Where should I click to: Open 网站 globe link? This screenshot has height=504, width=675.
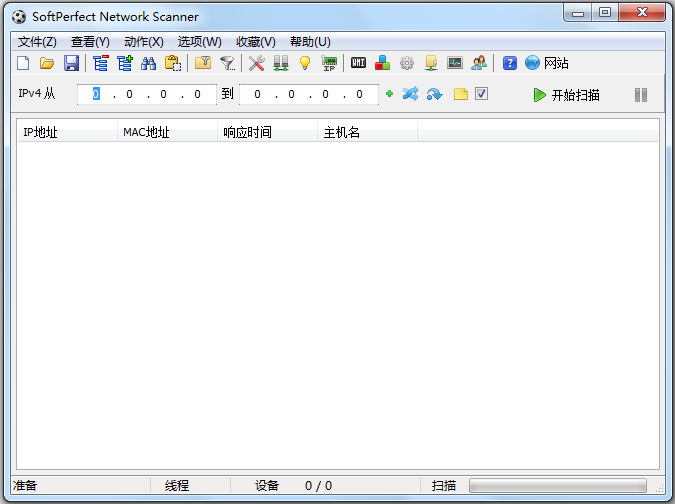tap(547, 63)
